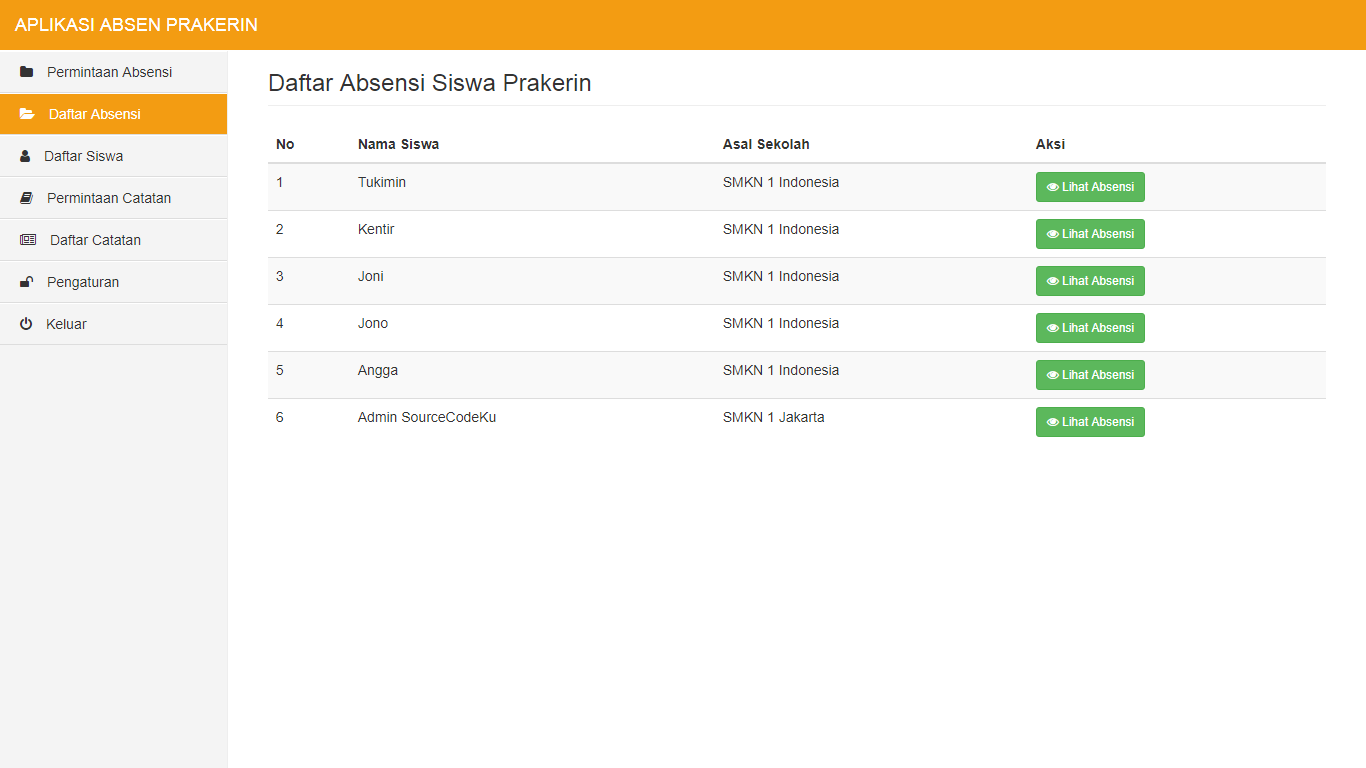Navigate to Daftar Catatan
The image size is (1366, 768).
(x=113, y=240)
